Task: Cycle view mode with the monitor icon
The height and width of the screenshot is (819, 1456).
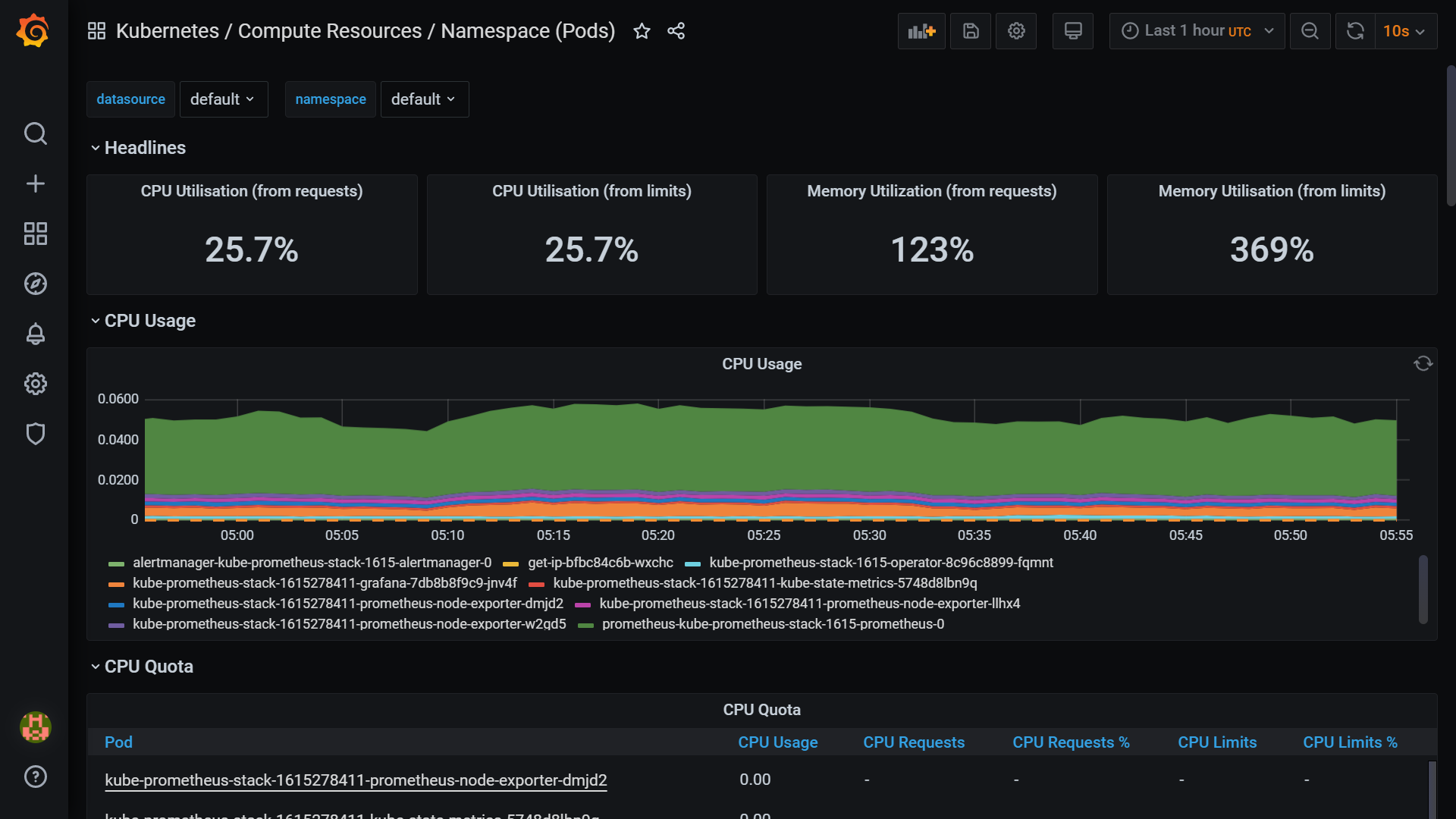Action: [x=1072, y=31]
